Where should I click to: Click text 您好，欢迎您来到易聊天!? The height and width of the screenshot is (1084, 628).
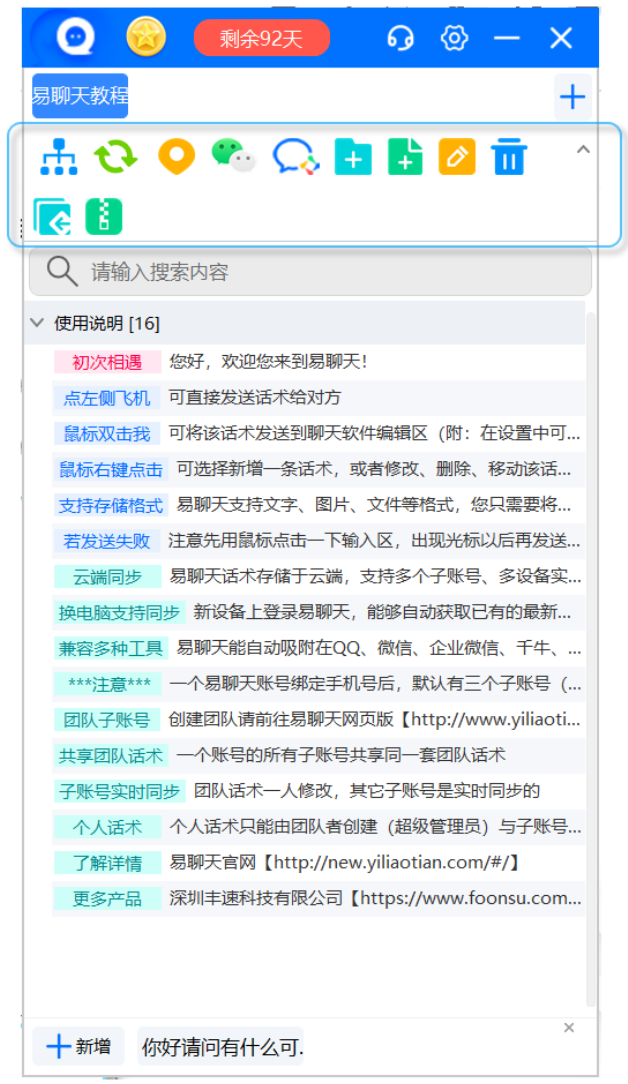(x=268, y=362)
